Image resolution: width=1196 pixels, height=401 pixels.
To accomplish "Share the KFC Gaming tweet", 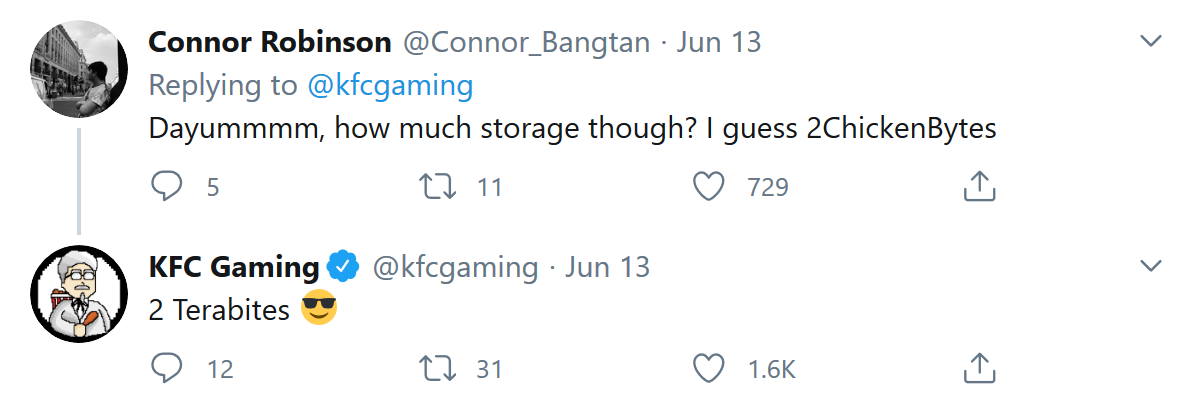I will point(979,368).
